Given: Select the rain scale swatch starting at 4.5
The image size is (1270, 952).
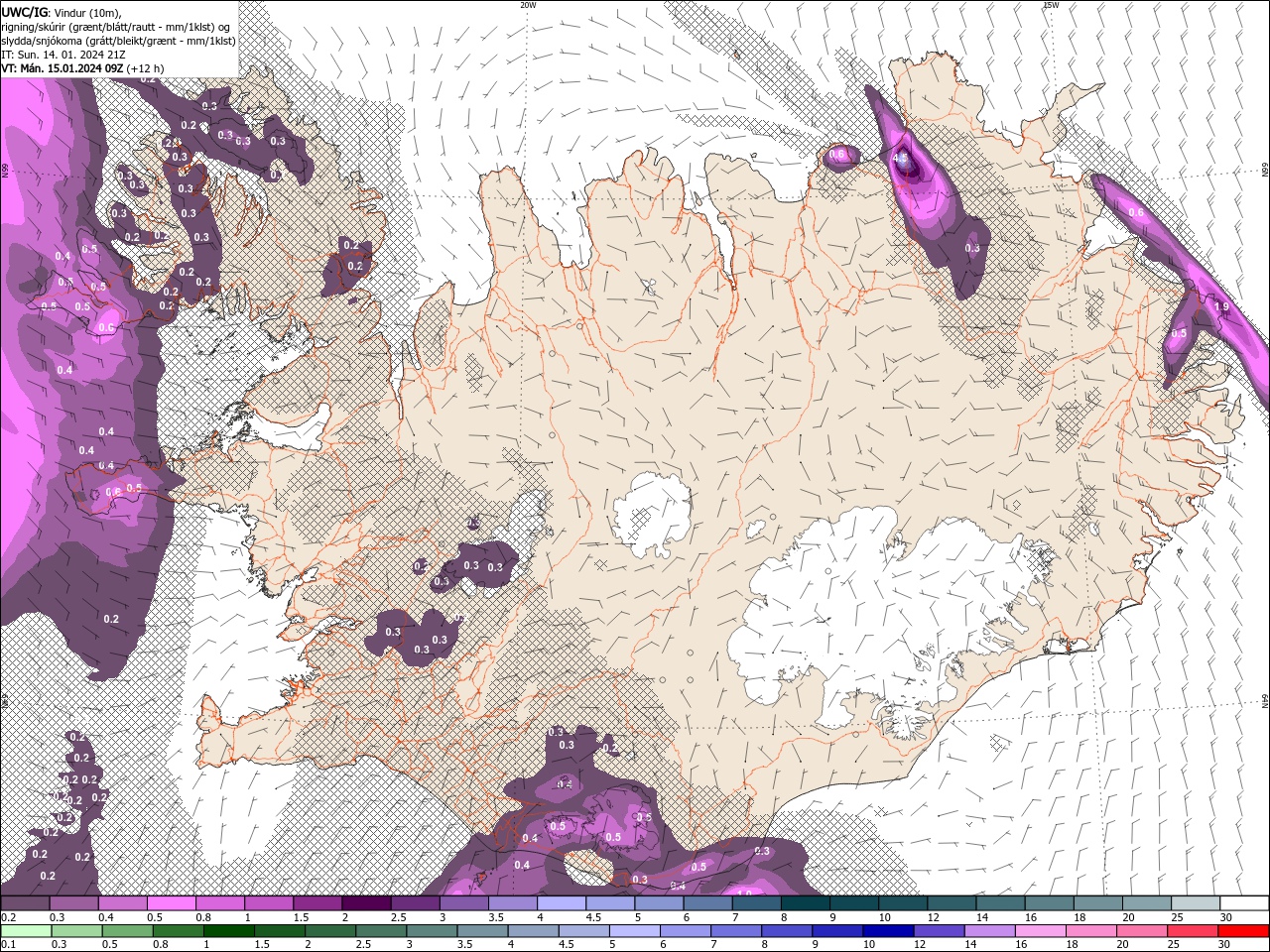Looking at the screenshot, I should point(584,931).
